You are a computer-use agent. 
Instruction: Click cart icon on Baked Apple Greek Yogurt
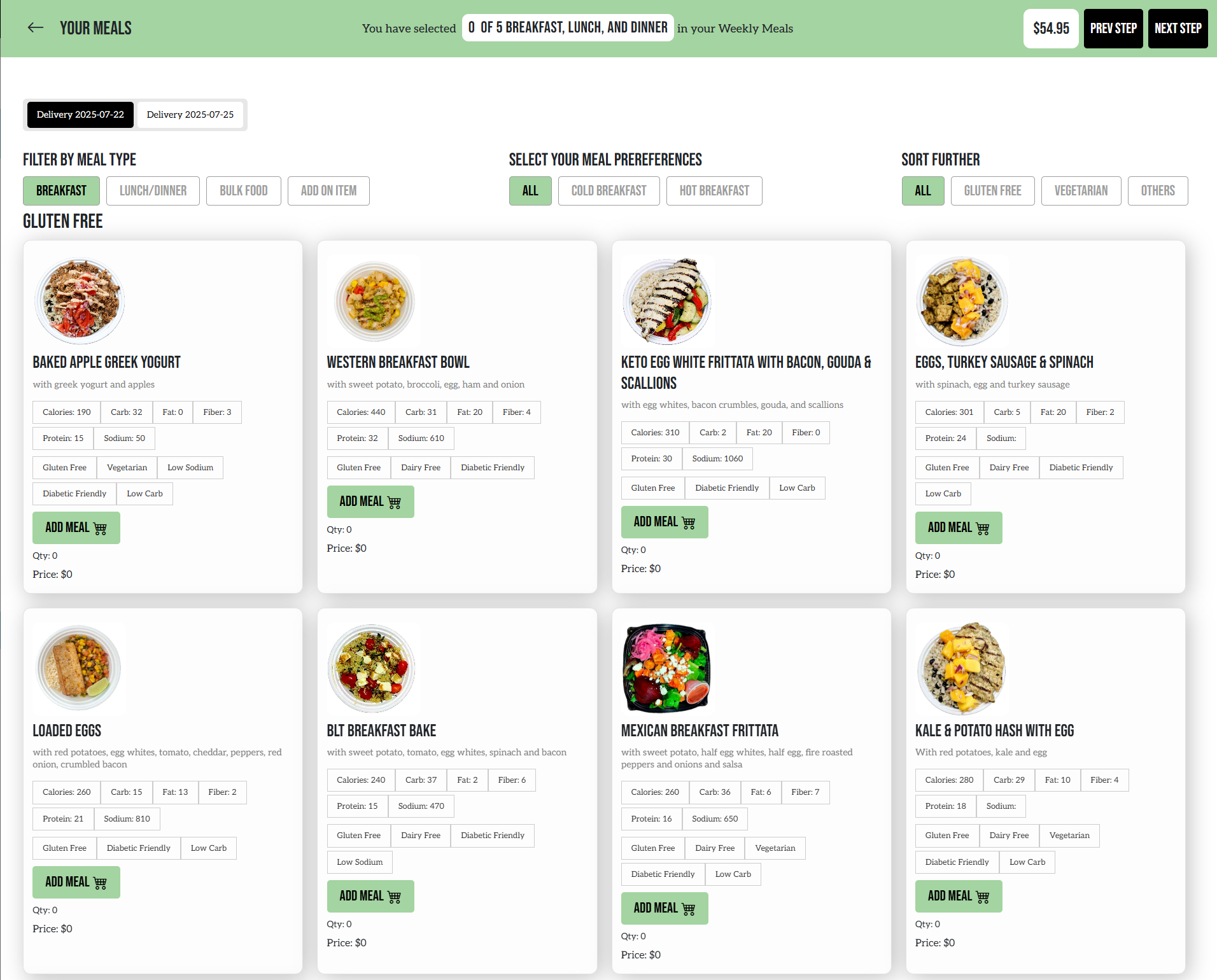pyautogui.click(x=100, y=528)
